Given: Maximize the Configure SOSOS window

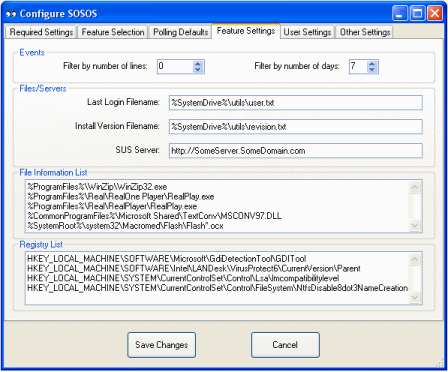Looking at the screenshot, I should (417, 14).
